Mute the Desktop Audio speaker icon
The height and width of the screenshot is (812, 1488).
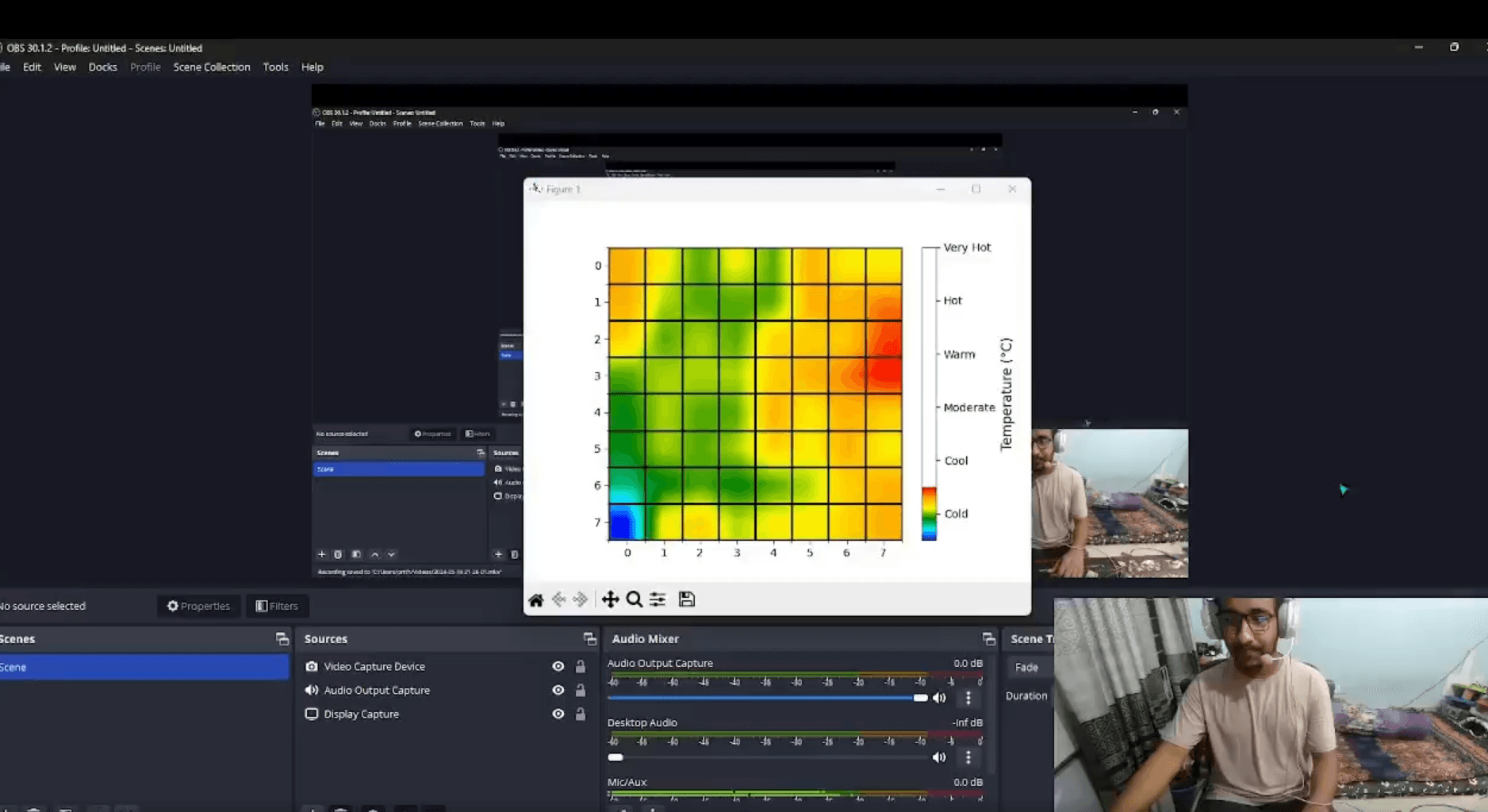[x=940, y=757]
